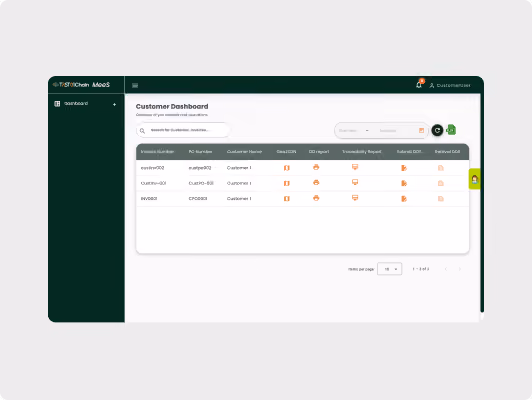
Task: View Traceability Report for custinv002 row
Action: 355,167
